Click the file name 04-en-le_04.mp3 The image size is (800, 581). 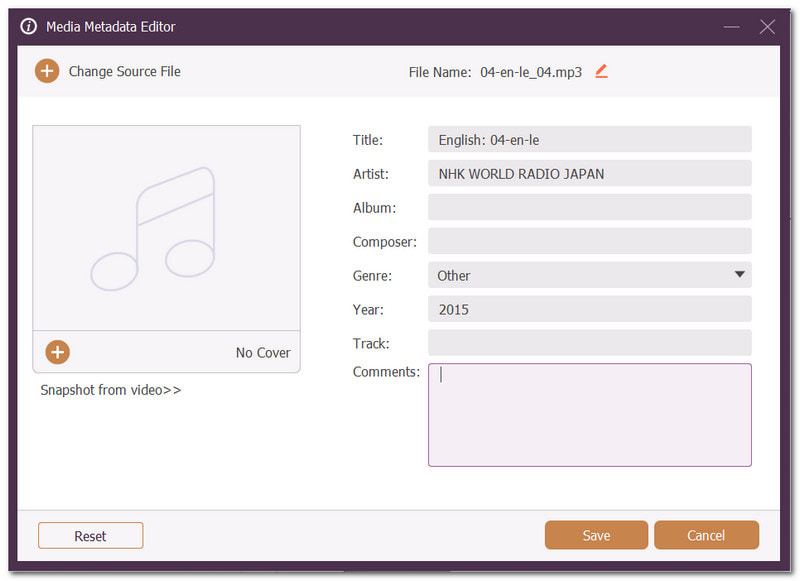click(x=531, y=72)
